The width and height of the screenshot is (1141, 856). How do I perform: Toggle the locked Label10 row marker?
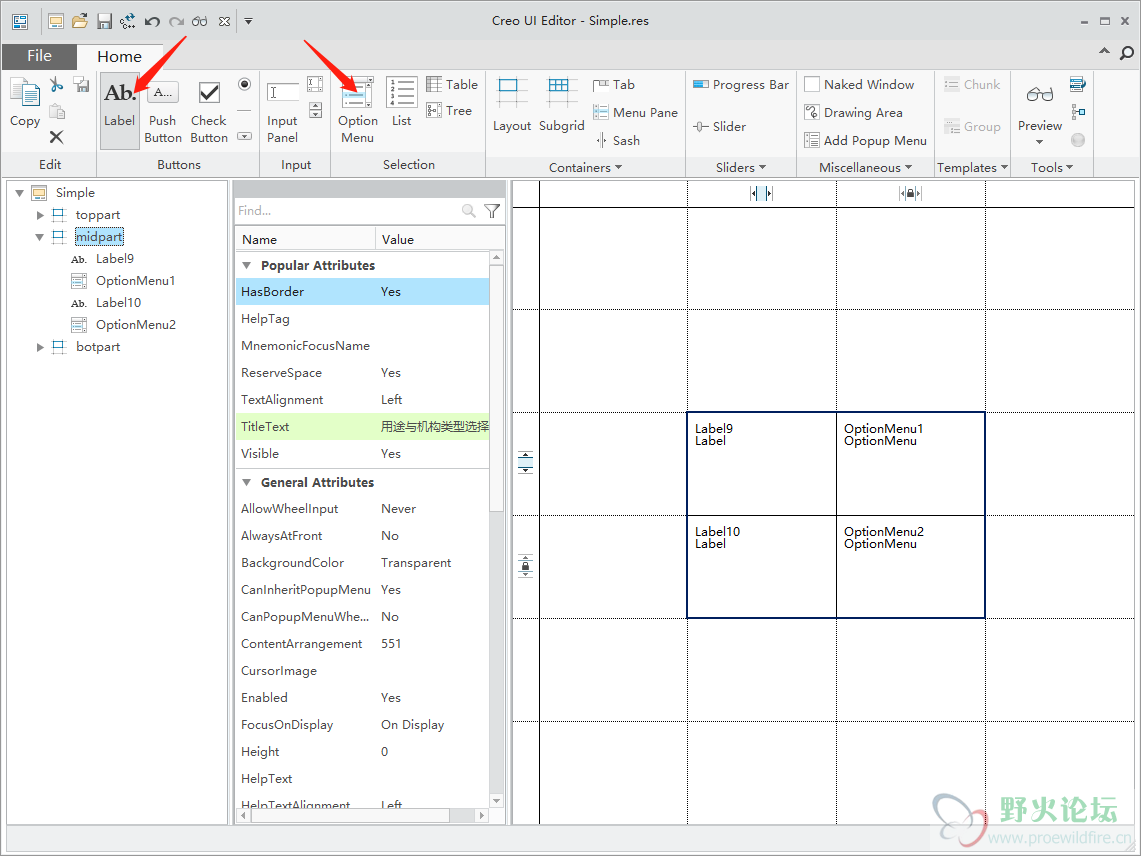(525, 566)
